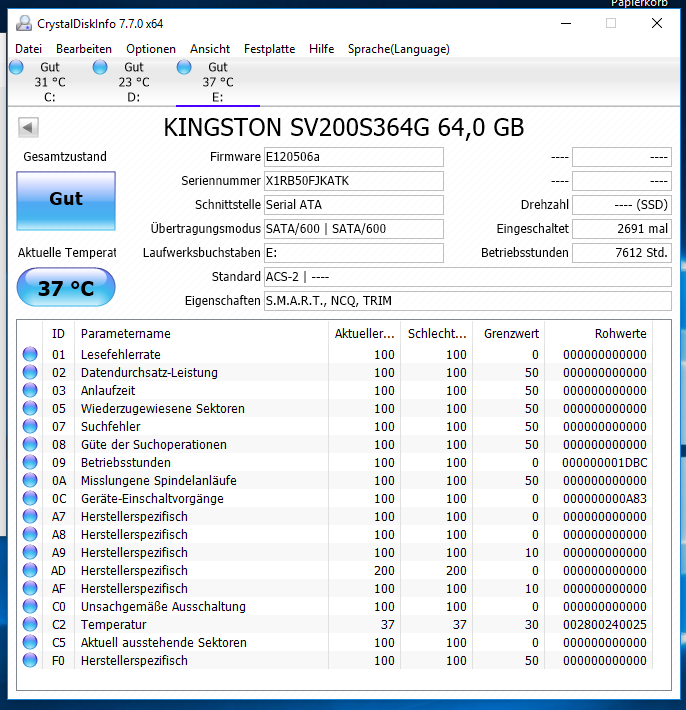The height and width of the screenshot is (710, 686).
Task: Click the Schlecht... column header
Action: (x=437, y=334)
